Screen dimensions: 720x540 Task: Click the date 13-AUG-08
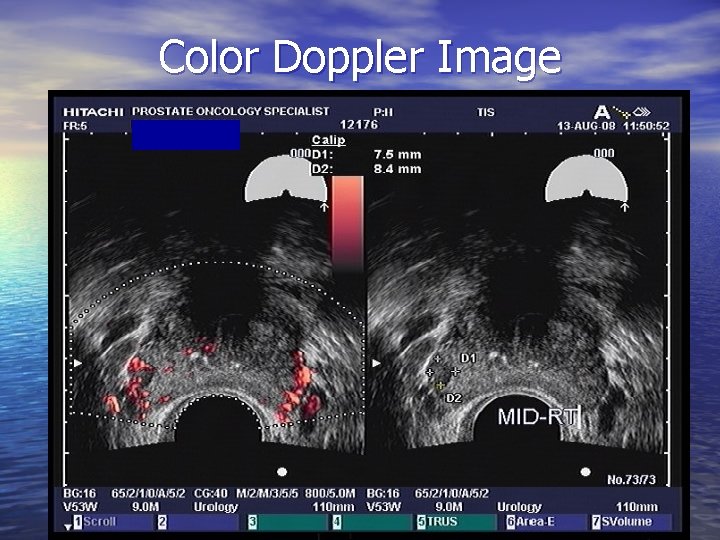pyautogui.click(x=586, y=126)
